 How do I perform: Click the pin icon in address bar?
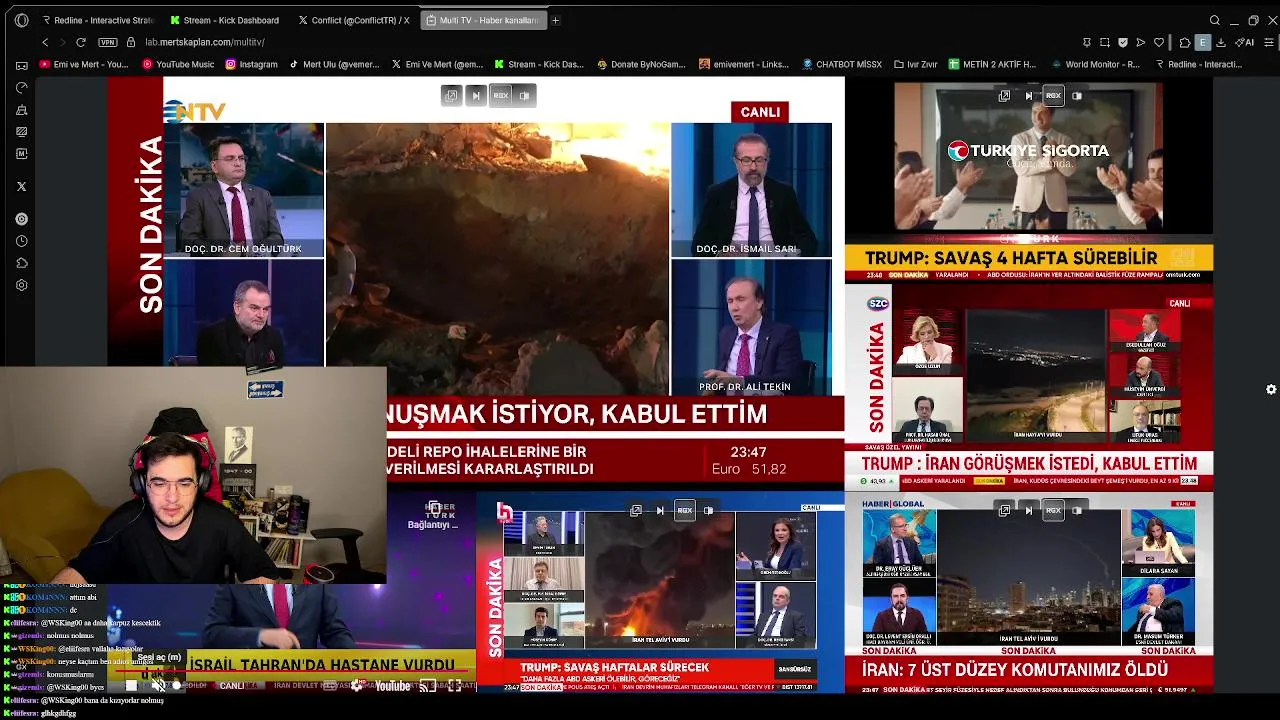coord(1087,42)
